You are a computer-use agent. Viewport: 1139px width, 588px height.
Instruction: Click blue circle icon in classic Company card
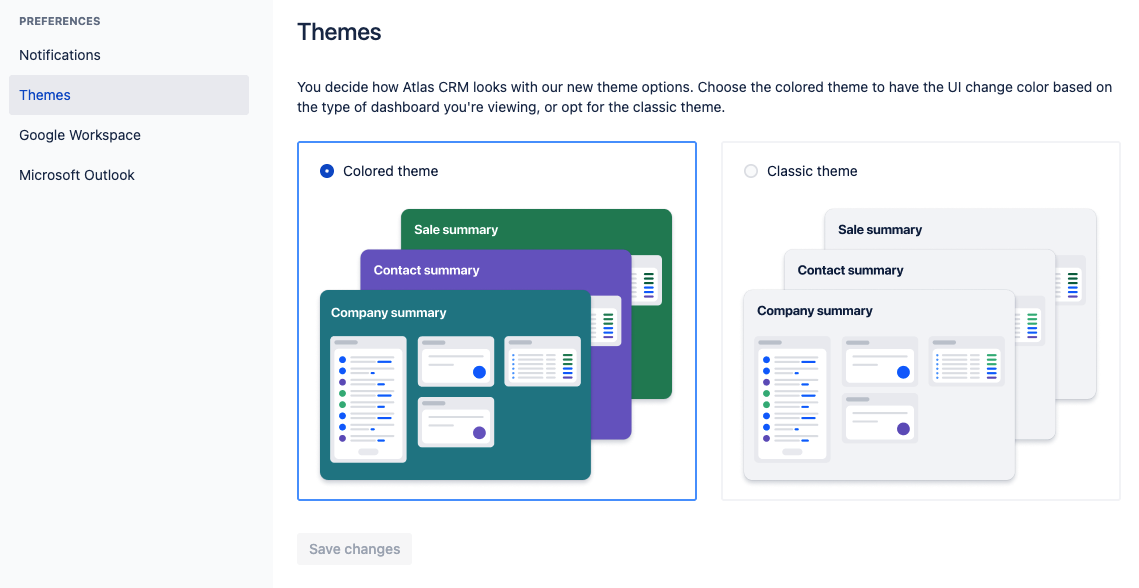pos(903,372)
